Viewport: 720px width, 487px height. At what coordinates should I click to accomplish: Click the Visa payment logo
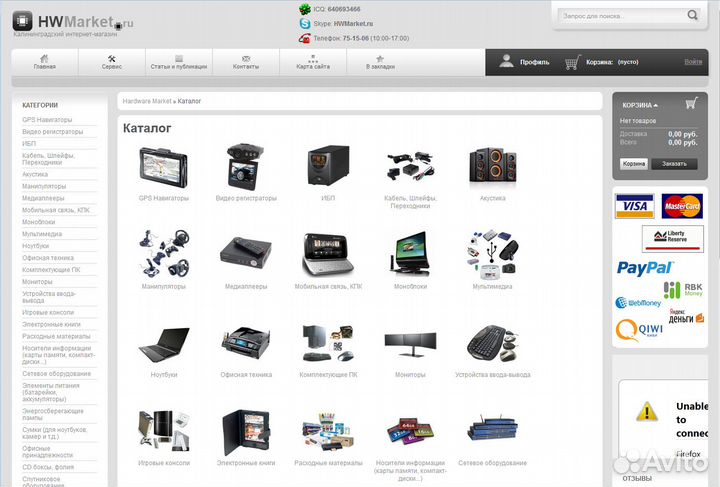(x=635, y=206)
